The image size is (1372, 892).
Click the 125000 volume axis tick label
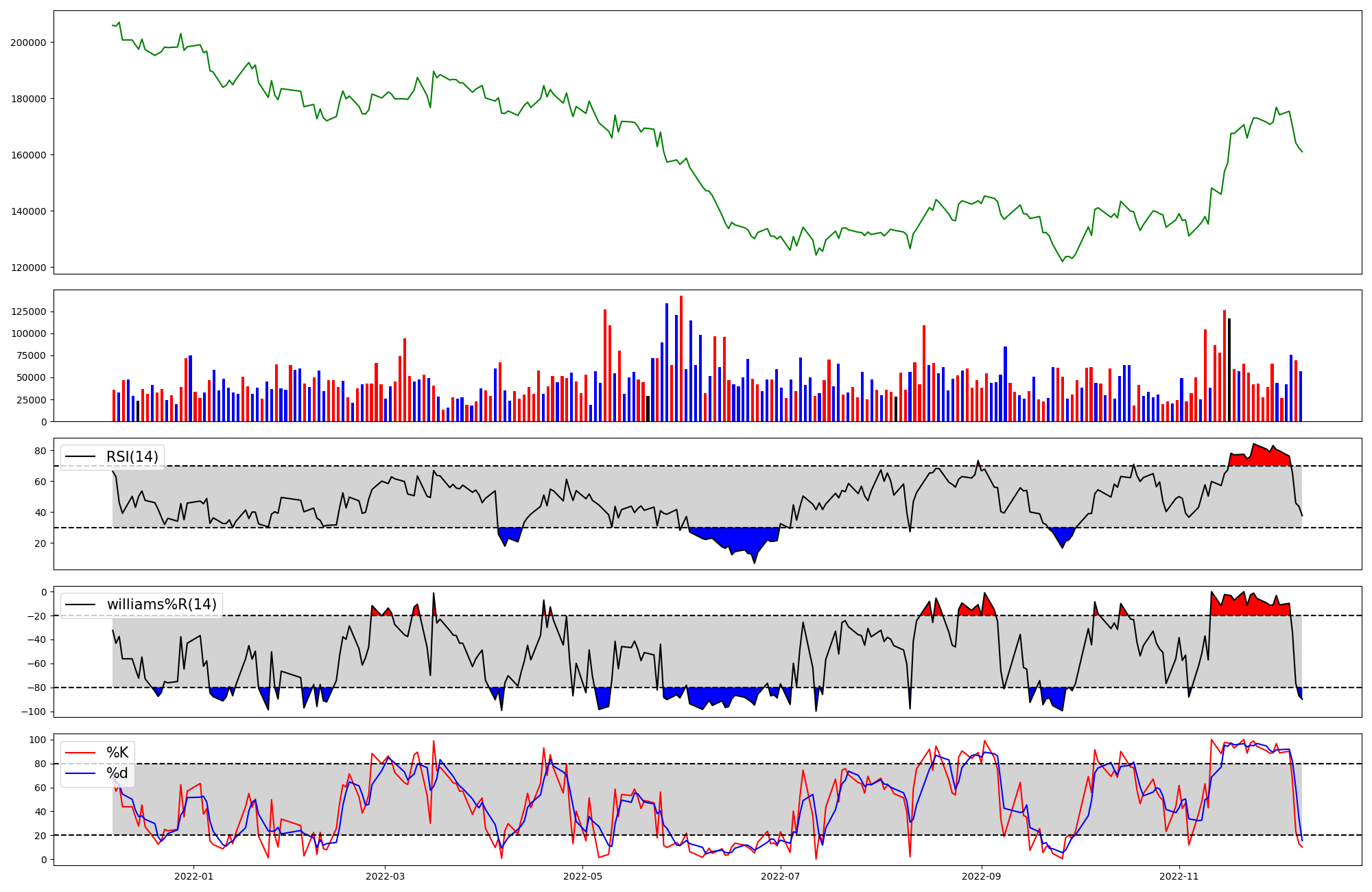28,312
